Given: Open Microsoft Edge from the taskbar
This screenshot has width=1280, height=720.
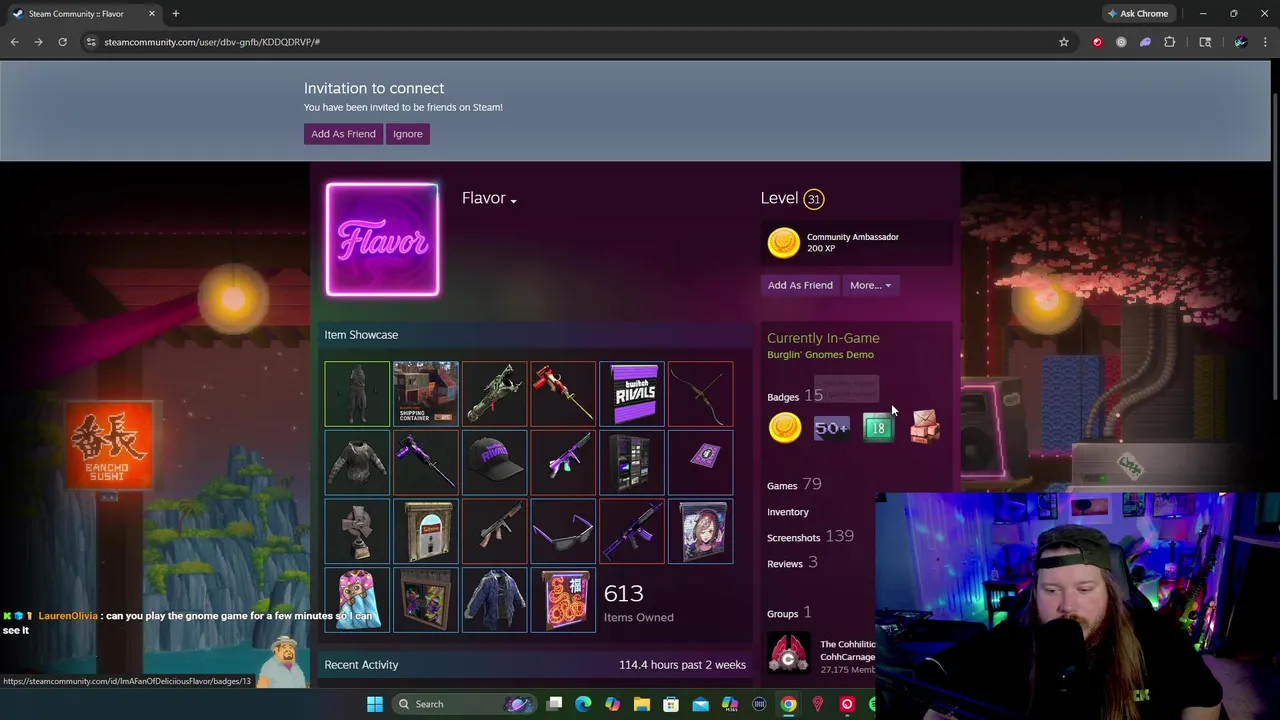Looking at the screenshot, I should (583, 704).
